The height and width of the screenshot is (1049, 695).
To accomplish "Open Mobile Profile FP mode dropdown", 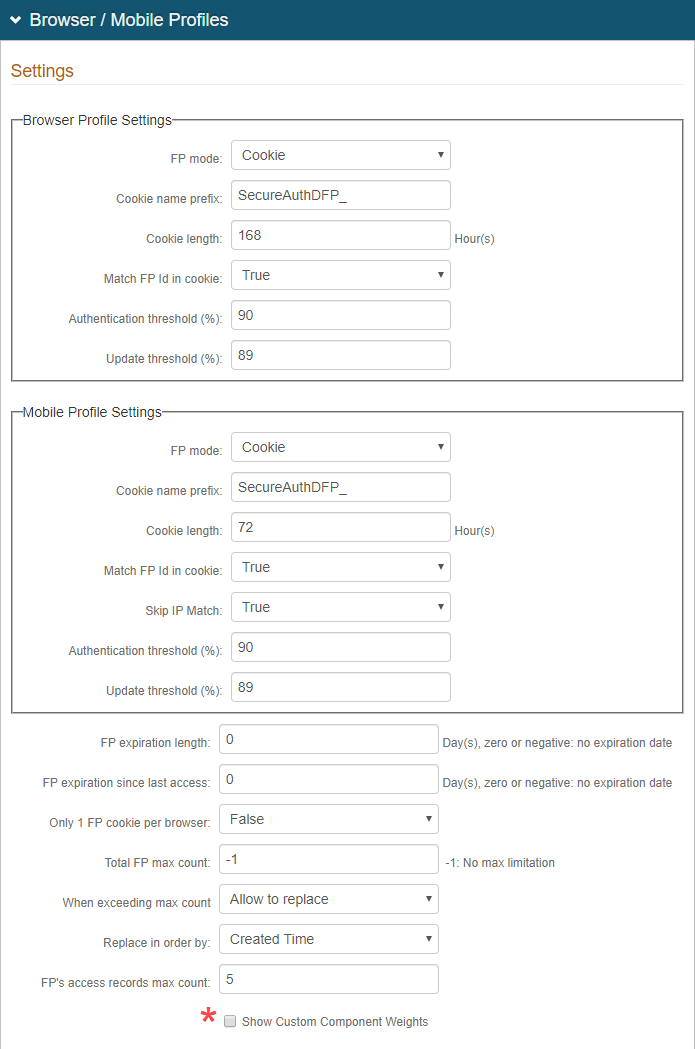I will [x=340, y=447].
